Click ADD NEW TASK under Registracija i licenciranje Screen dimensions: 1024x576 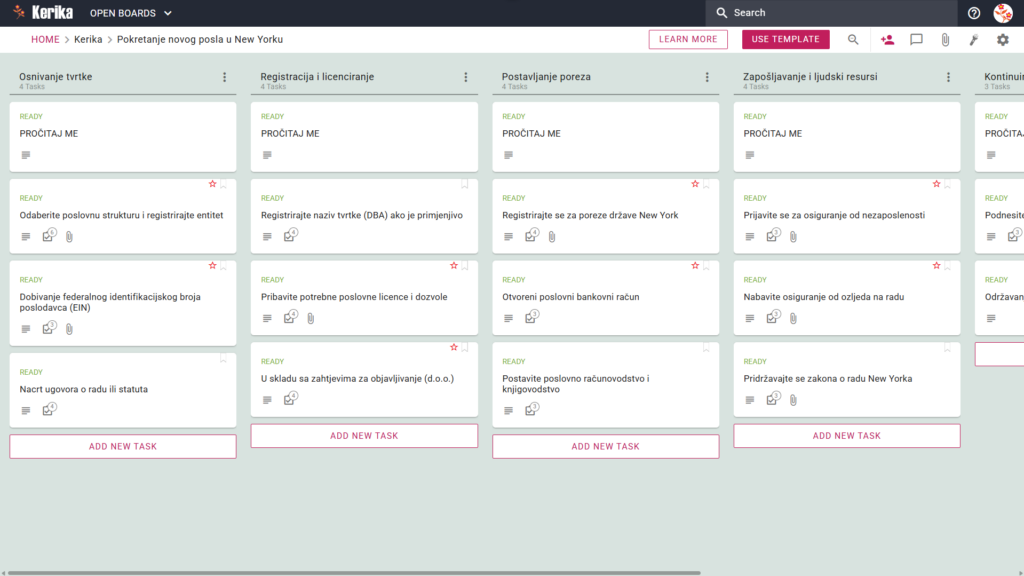(364, 436)
